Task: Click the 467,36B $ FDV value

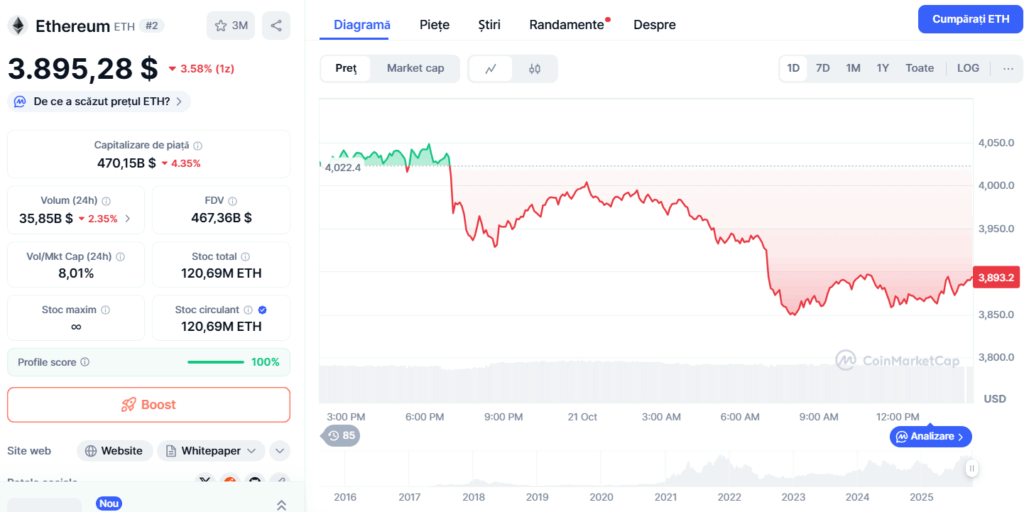Action: [x=221, y=218]
